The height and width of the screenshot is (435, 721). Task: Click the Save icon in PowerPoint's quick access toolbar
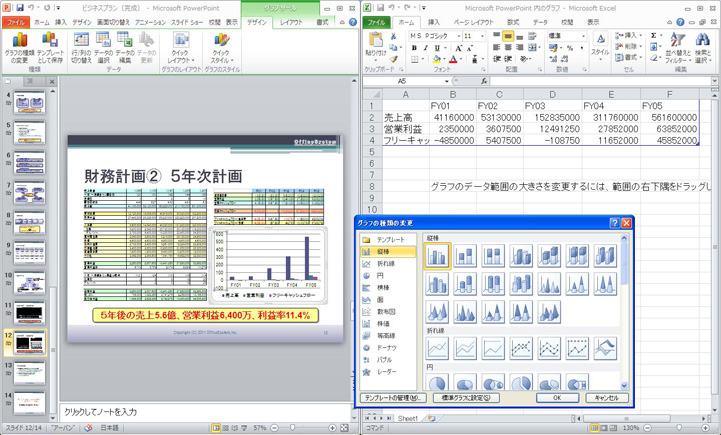pyautogui.click(x=20, y=8)
